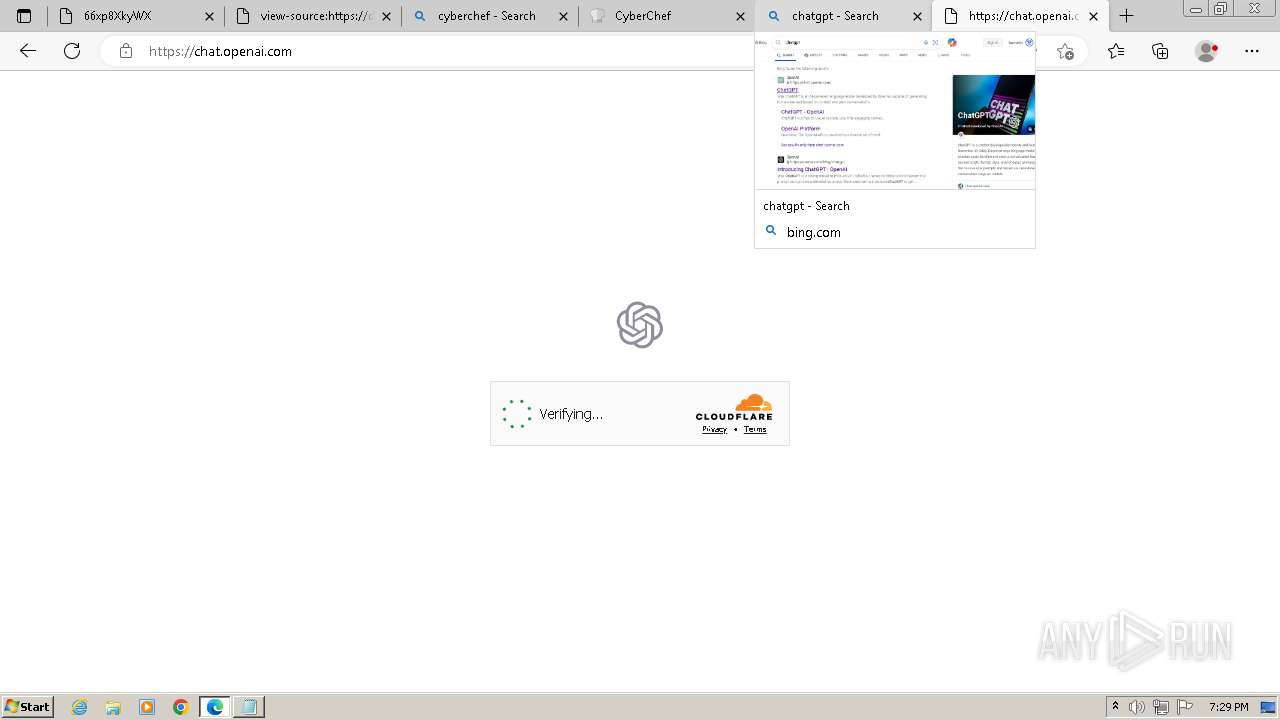Image resolution: width=1280 pixels, height=720 pixels.
Task: Close the cyberchef - Search tab
Action: point(564,16)
